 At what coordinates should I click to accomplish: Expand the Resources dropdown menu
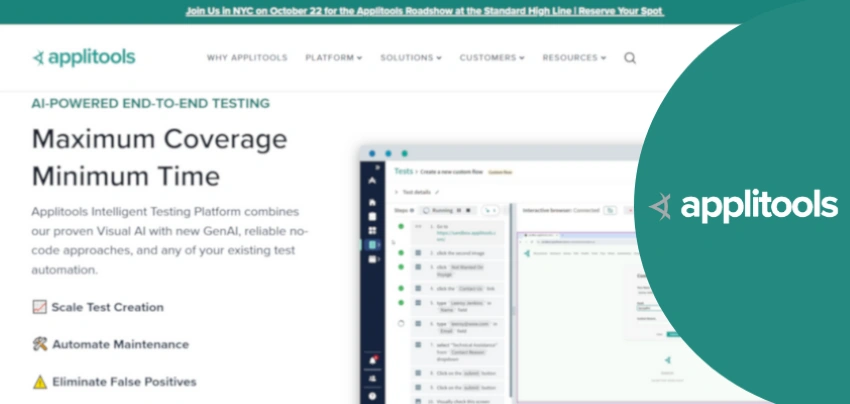575,57
